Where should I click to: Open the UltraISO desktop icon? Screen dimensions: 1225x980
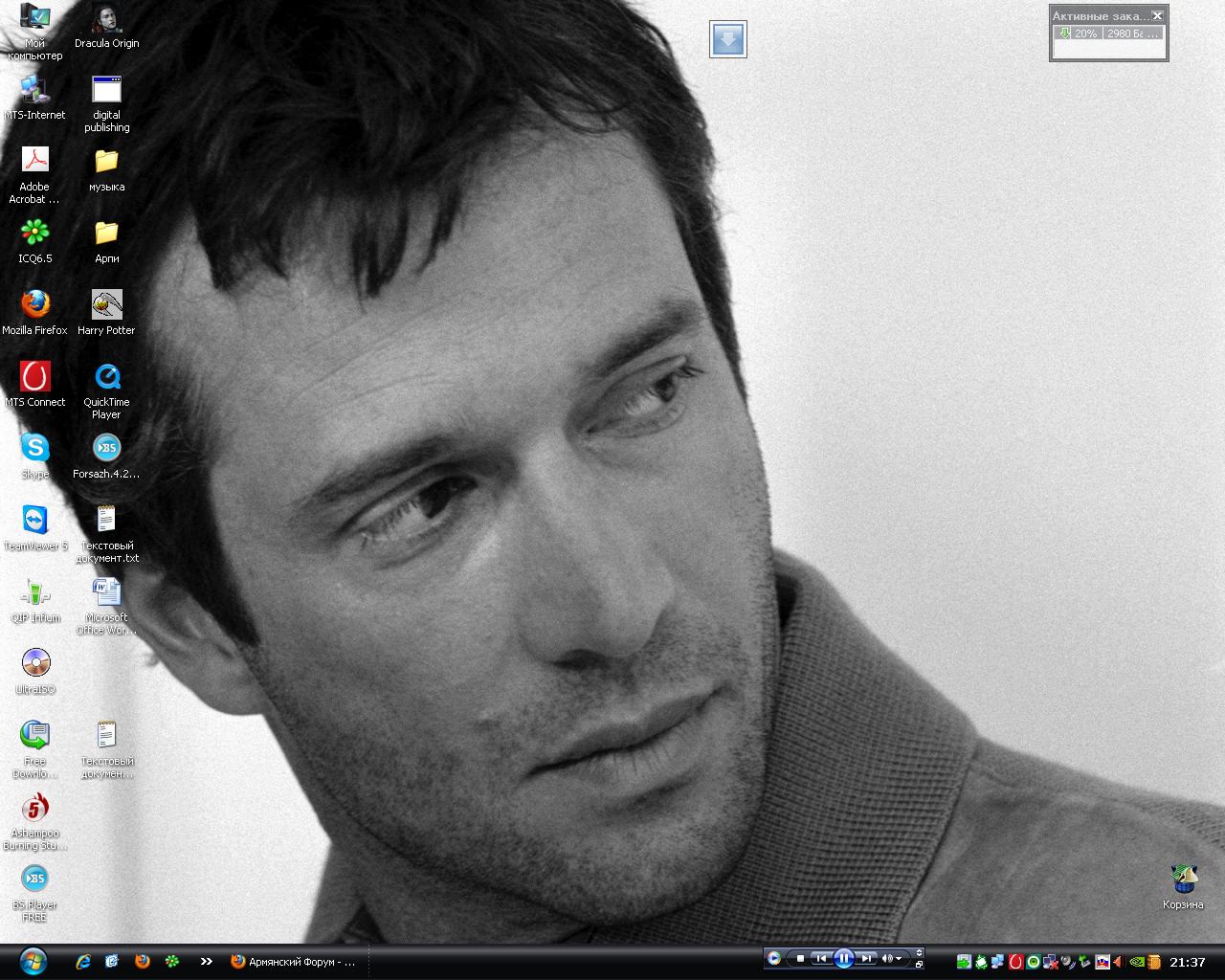34,663
